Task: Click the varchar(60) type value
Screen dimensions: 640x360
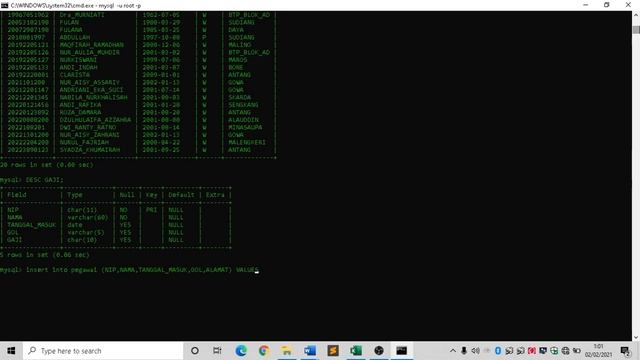Action: click(88, 218)
